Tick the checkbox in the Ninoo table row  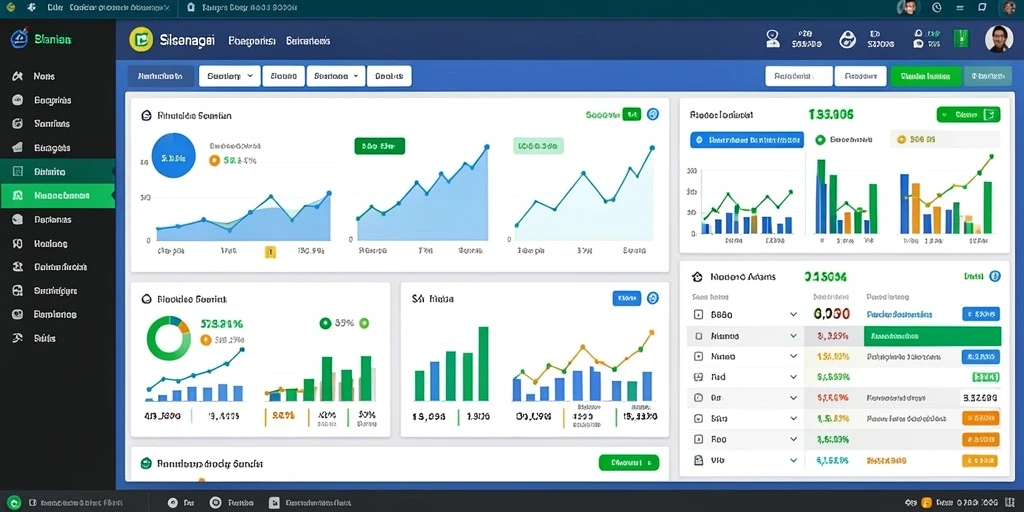tap(698, 357)
